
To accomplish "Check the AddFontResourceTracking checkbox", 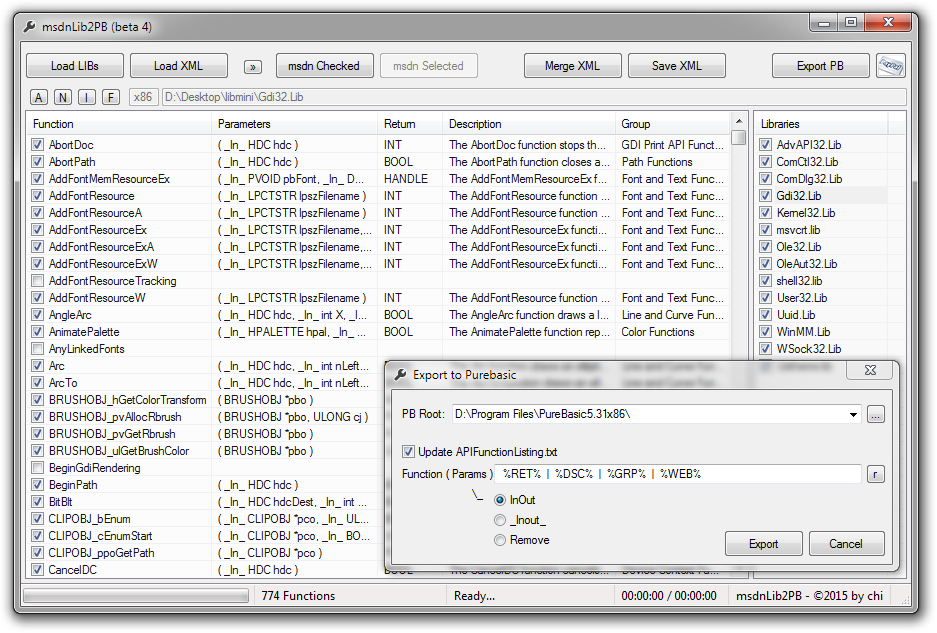I will [x=38, y=281].
